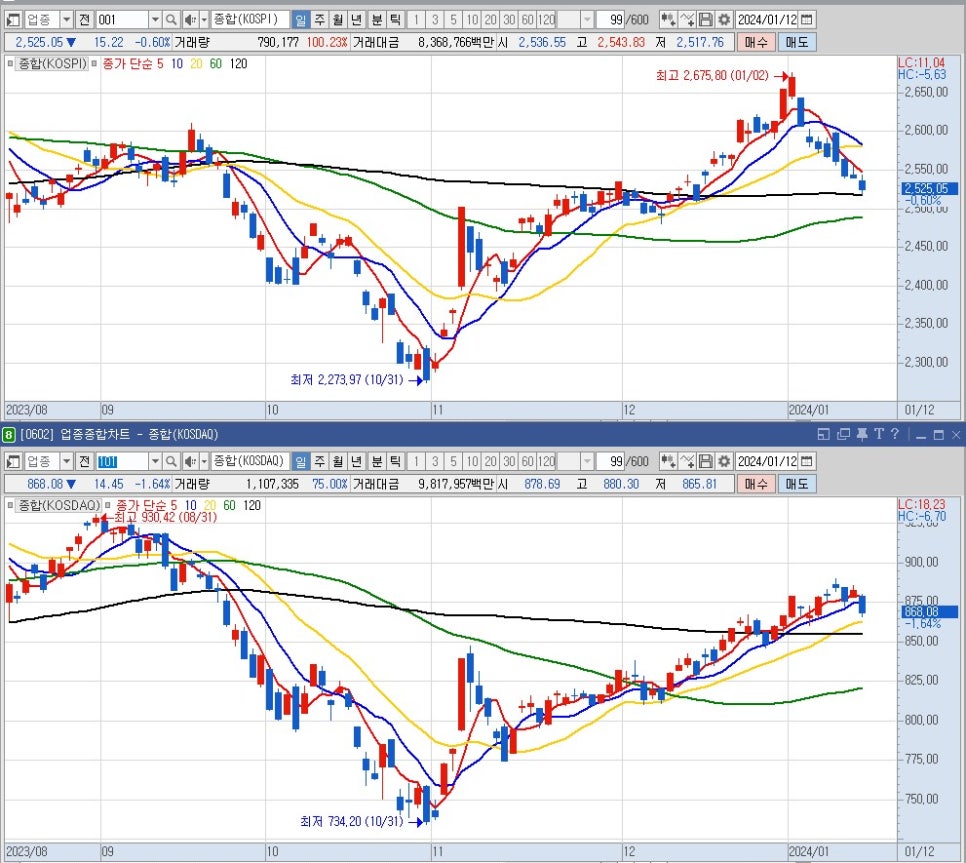Click the 종합(KOSDAQ) chart legend label
This screenshot has width=966, height=863.
click(x=59, y=505)
